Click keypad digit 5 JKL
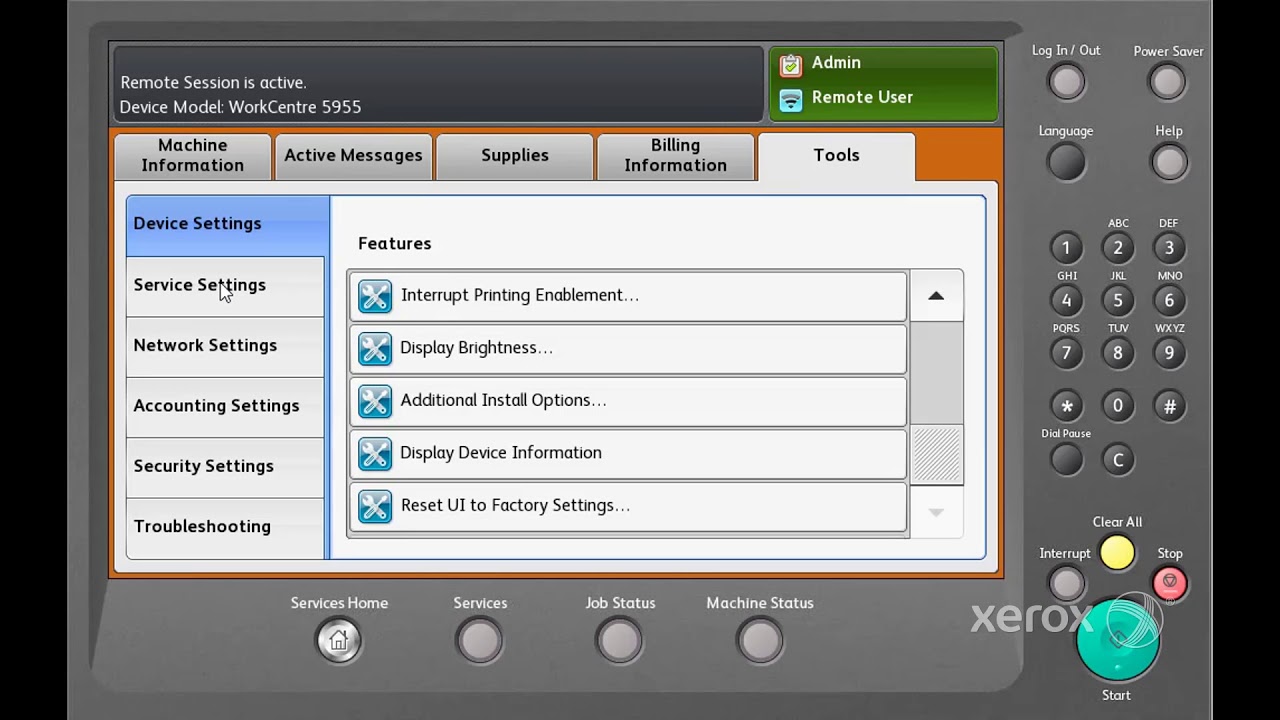Image resolution: width=1280 pixels, height=720 pixels. [1118, 300]
